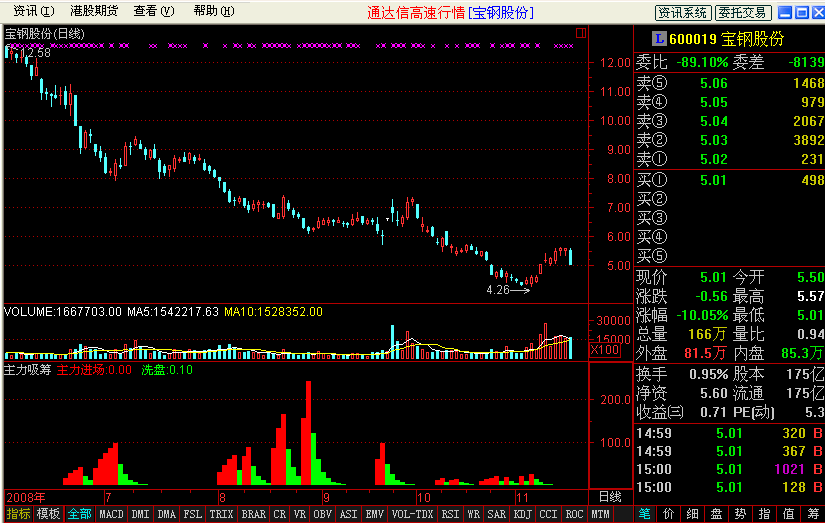
Task: Switch indicator to TRIX
Action: 222,514
